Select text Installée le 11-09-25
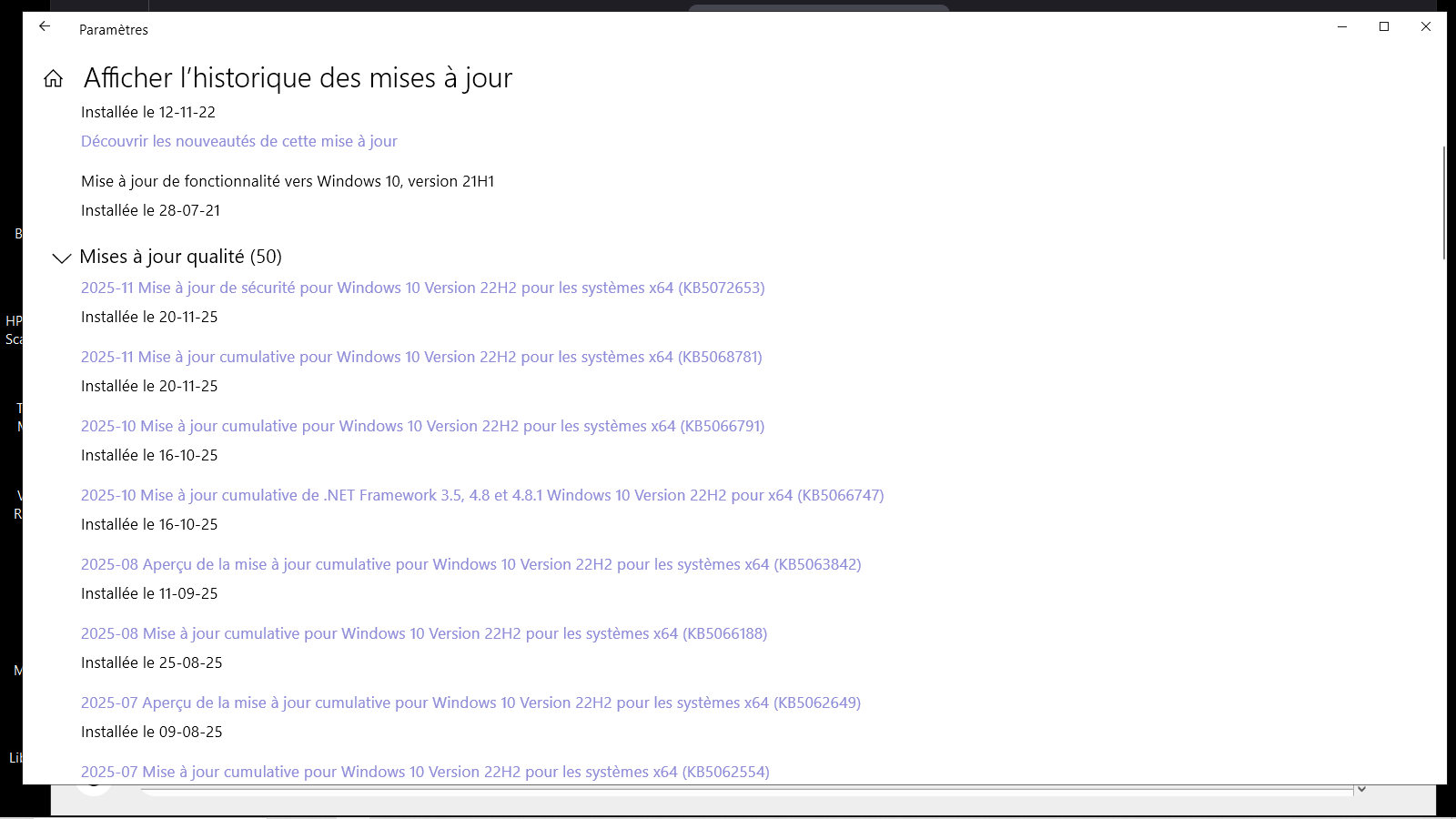Screen dimensions: 1456x819 click(x=149, y=593)
